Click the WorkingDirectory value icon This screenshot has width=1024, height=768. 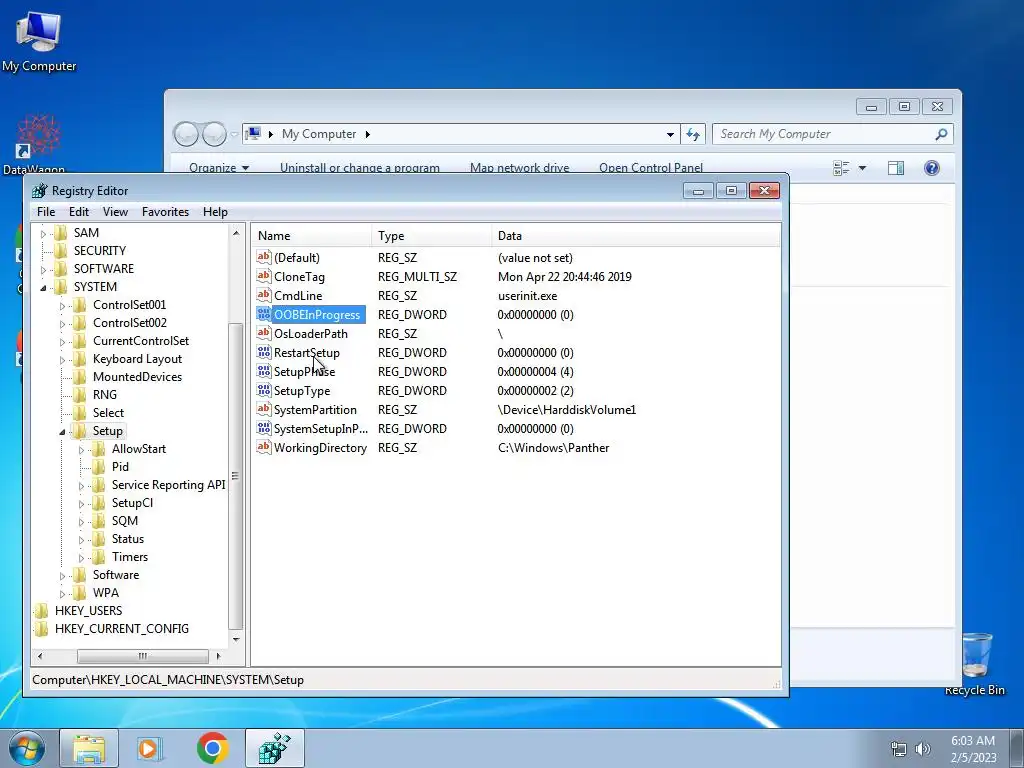coord(264,447)
